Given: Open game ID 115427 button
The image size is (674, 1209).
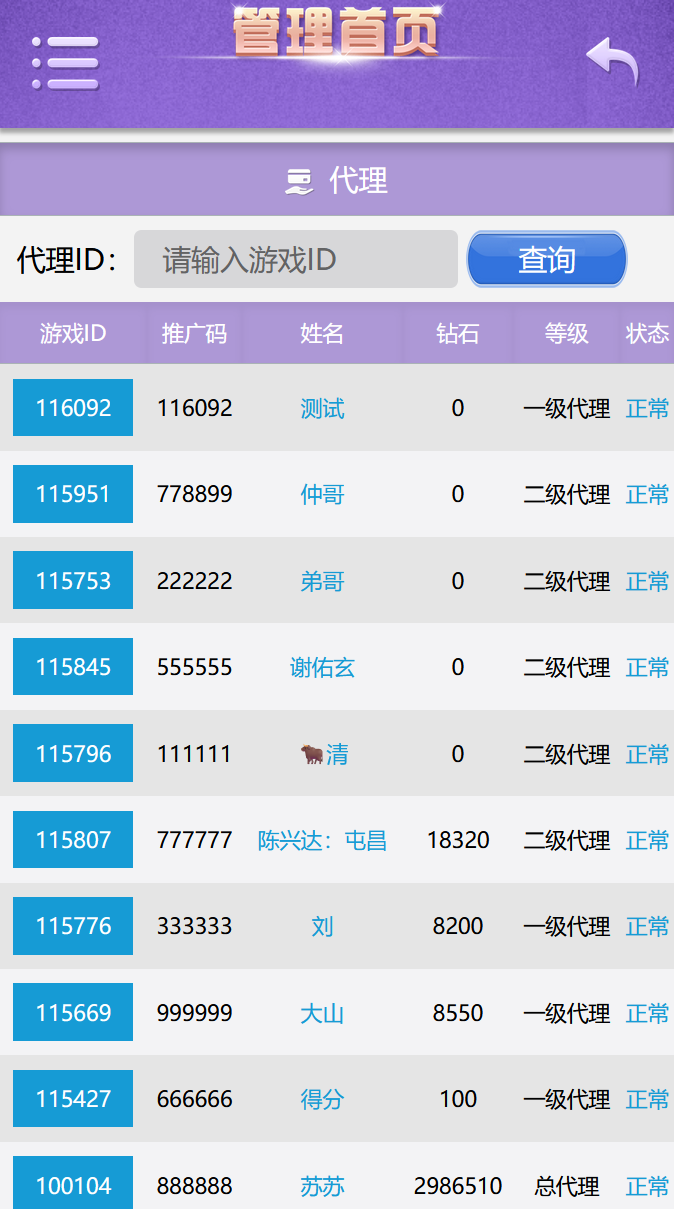Looking at the screenshot, I should tap(73, 1099).
